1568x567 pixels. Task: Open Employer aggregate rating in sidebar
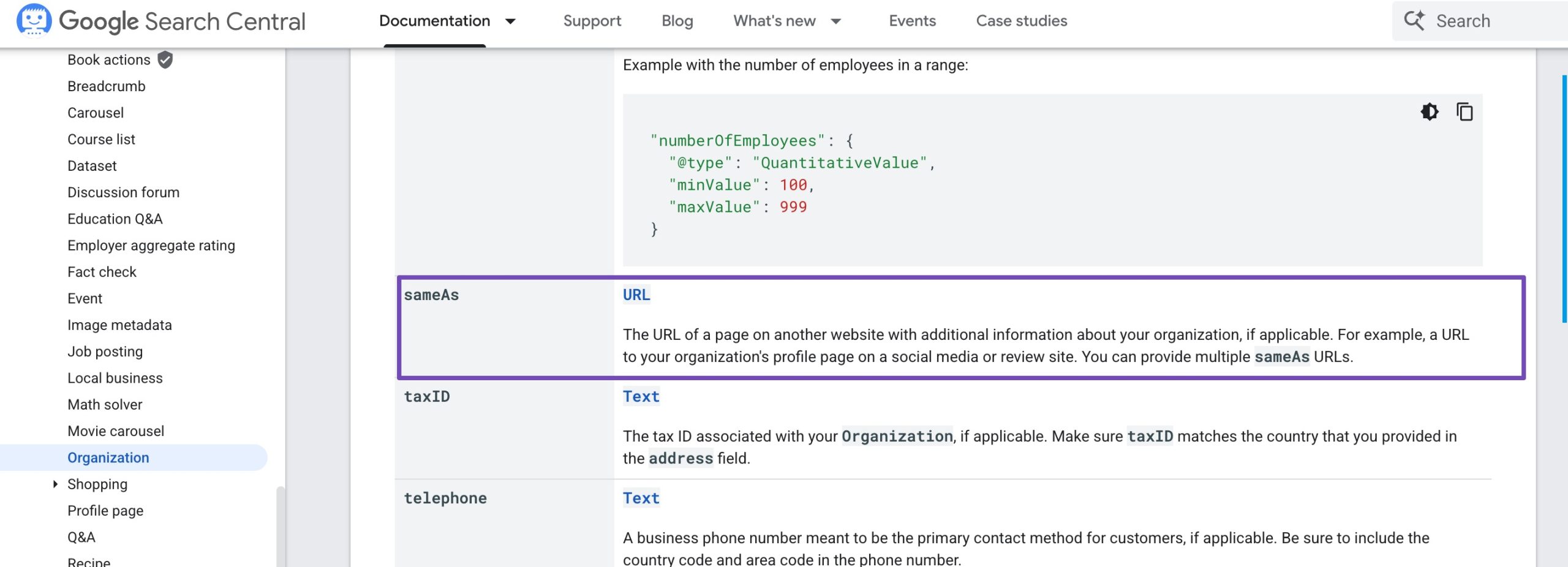pos(151,246)
